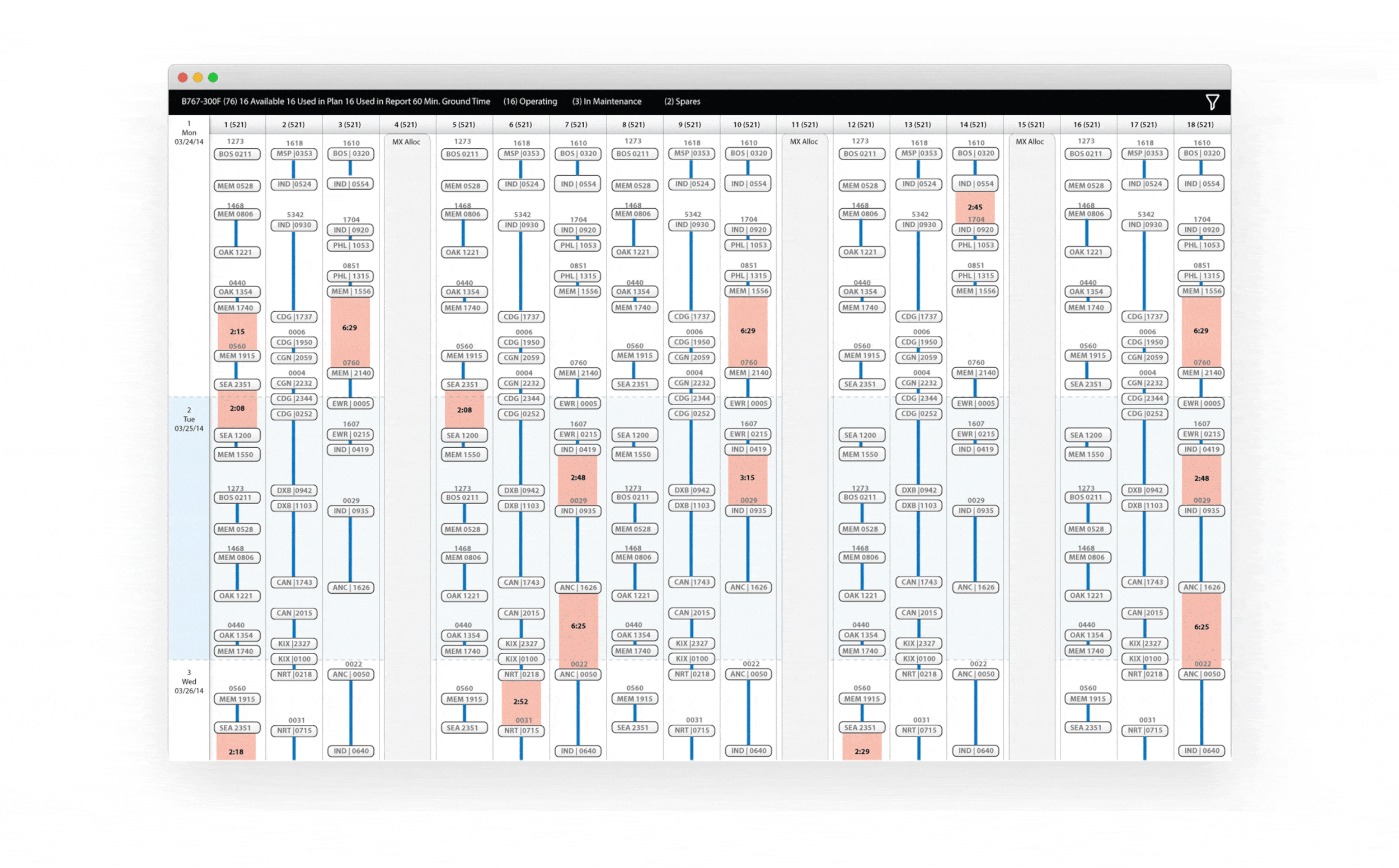Select the Wed 03/26/14 day row label
Viewport: 1399px width, 868px height.
click(x=189, y=682)
